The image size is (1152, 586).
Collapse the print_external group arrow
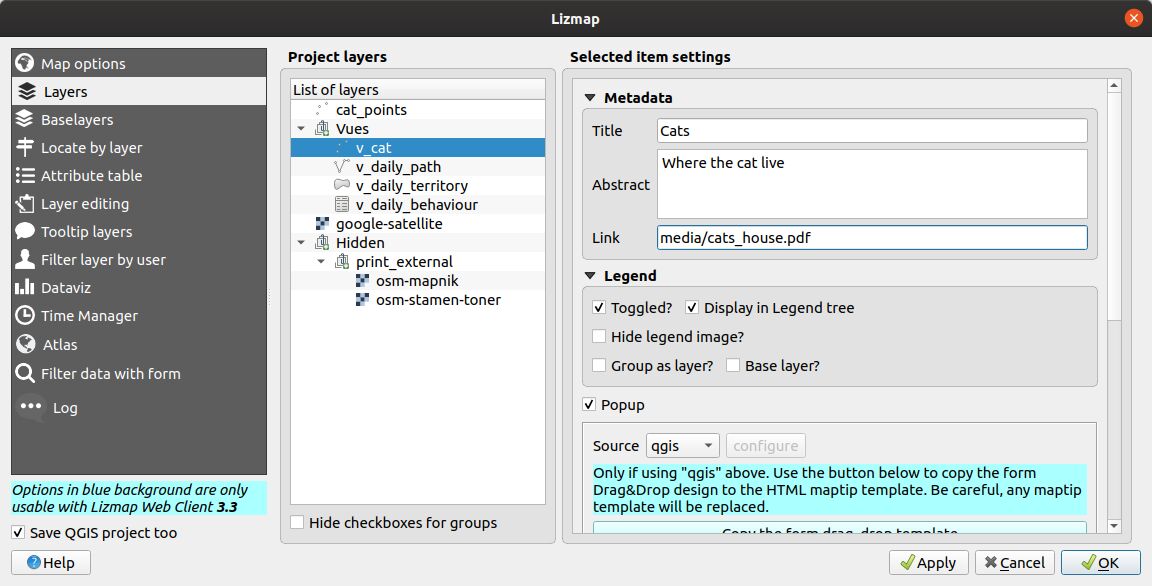coord(321,261)
